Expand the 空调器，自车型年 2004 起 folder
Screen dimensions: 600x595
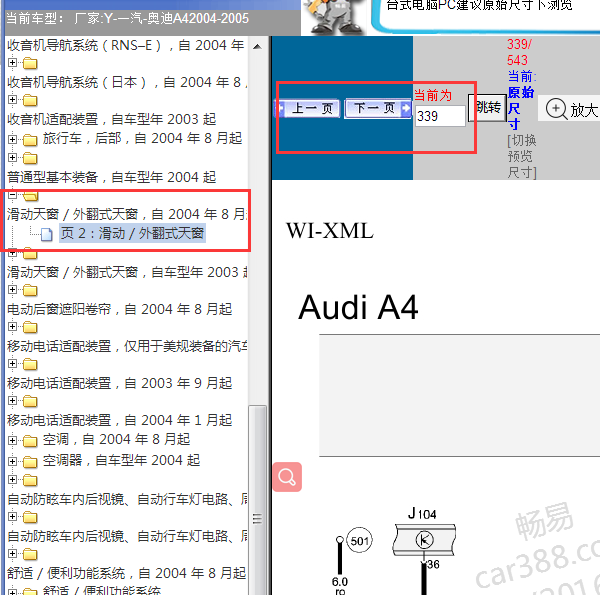12,461
